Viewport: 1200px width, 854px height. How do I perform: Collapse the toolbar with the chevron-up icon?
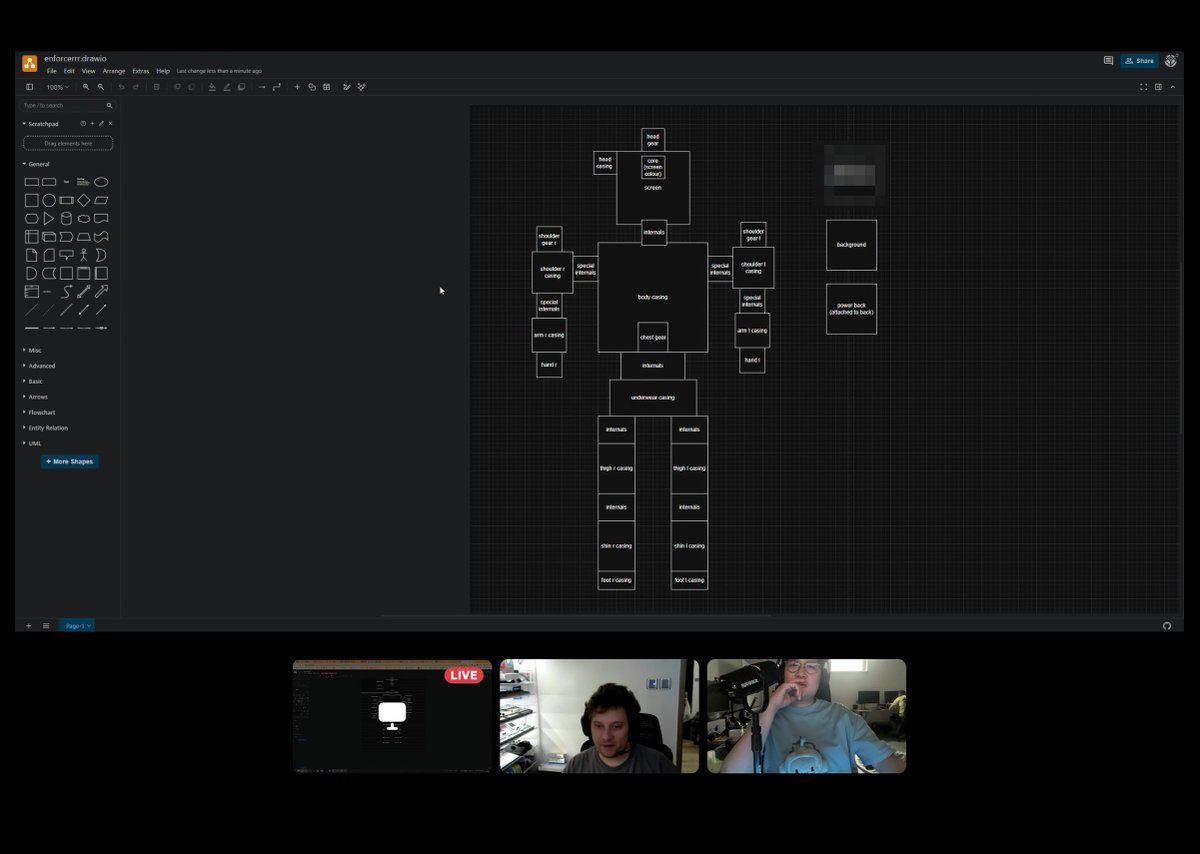(1173, 87)
